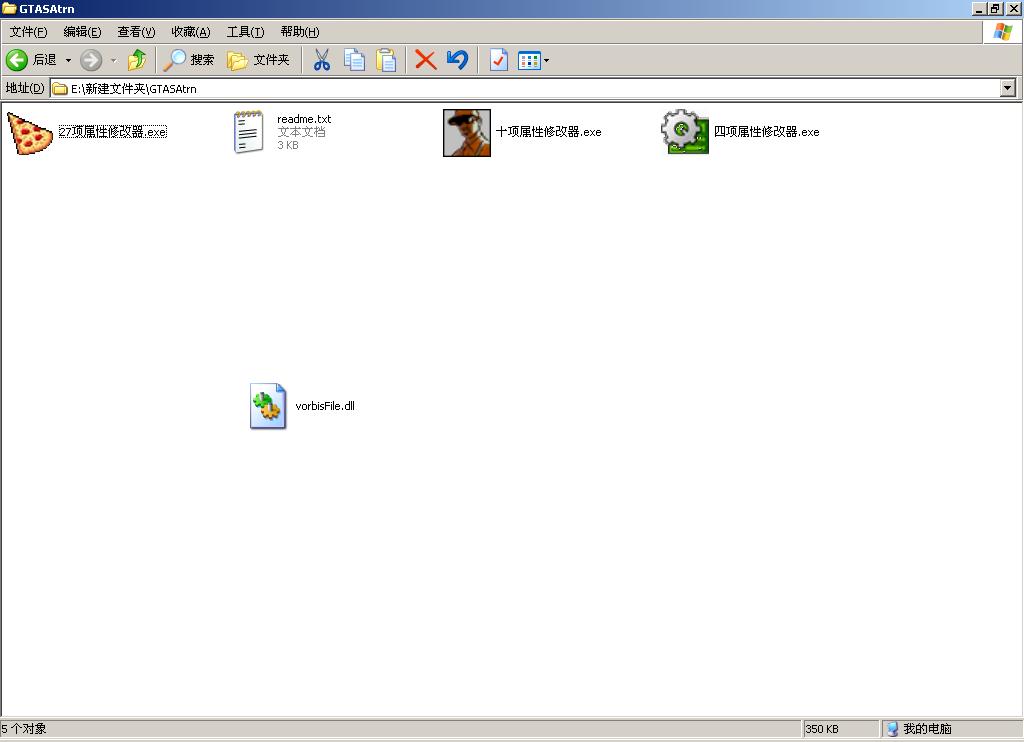Image resolution: width=1024 pixels, height=742 pixels.
Task: Expand the Back history dropdown arrow
Action: (x=68, y=60)
